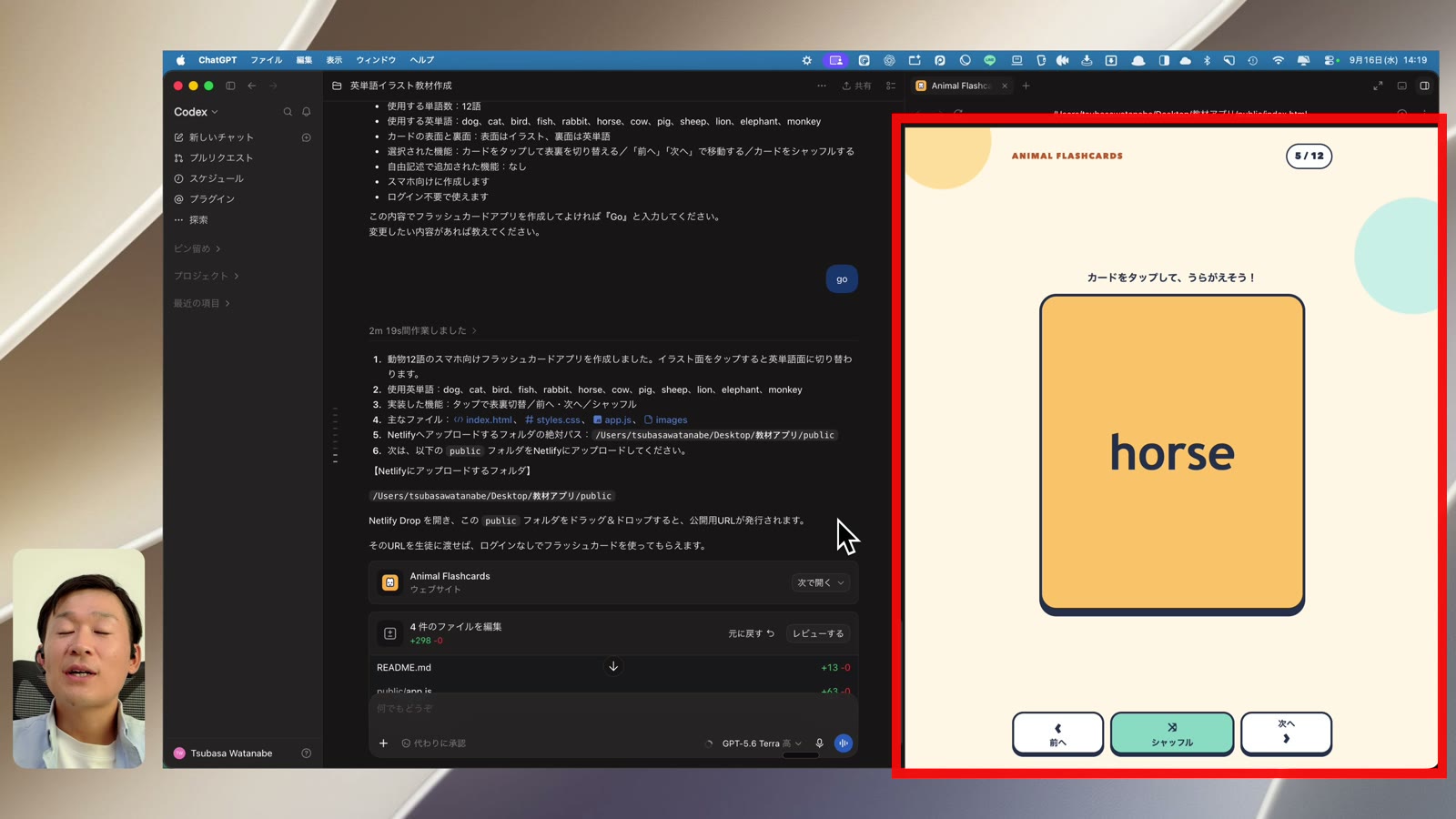
Task: Click the icon right of 新しいチャット
Action: click(307, 137)
